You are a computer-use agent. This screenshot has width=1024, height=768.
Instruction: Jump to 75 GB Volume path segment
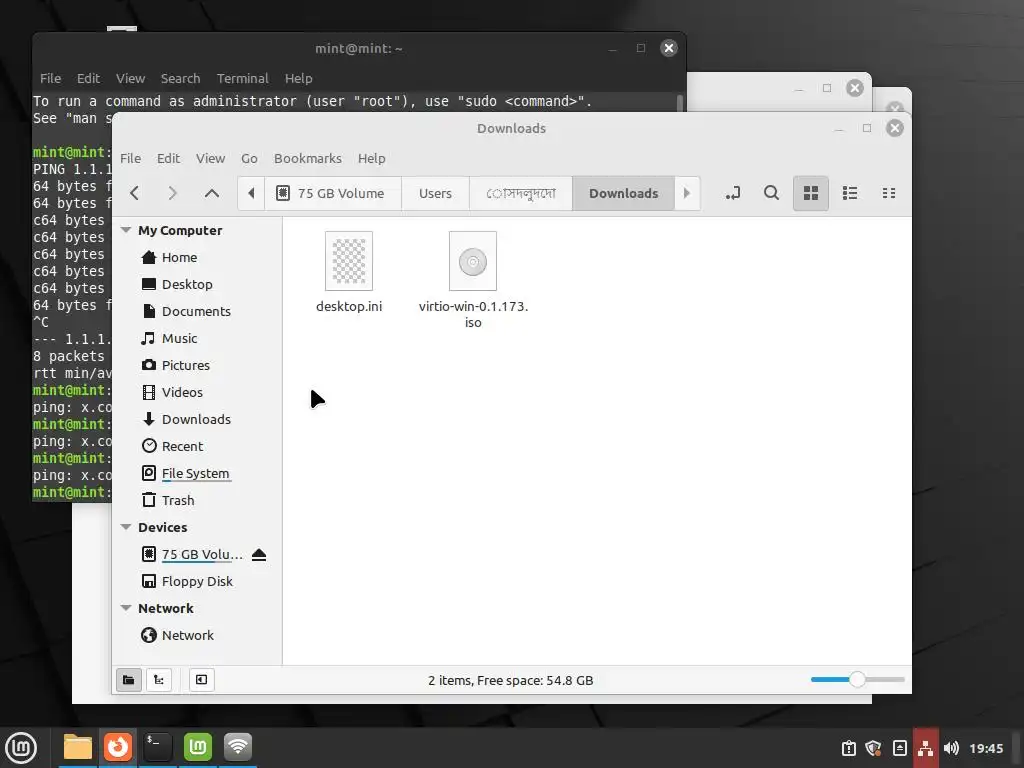point(333,193)
